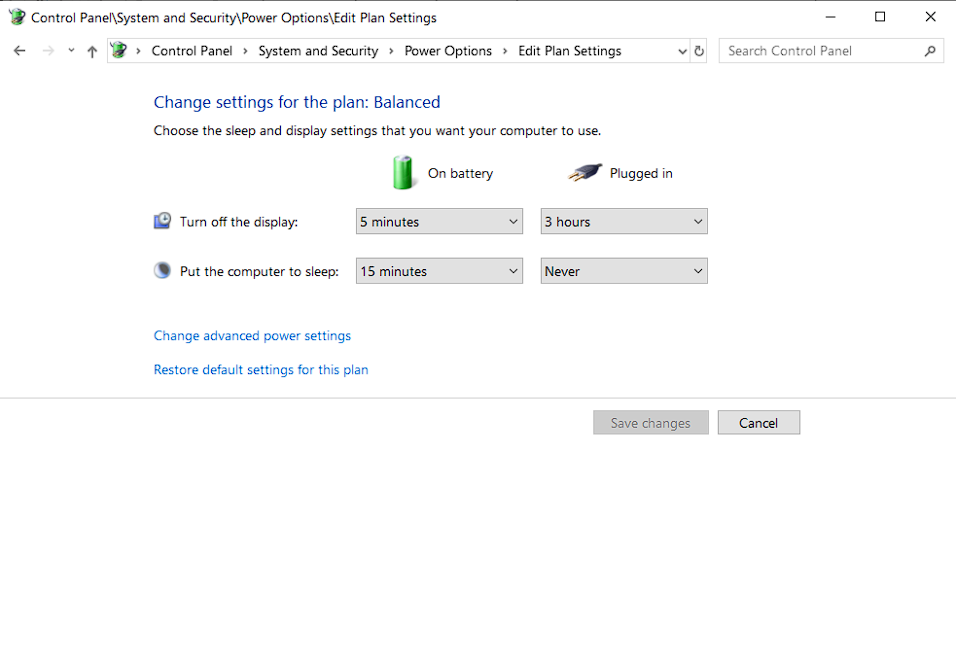This screenshot has width=956, height=659.
Task: Click the Up one level arrow
Action: (x=92, y=51)
